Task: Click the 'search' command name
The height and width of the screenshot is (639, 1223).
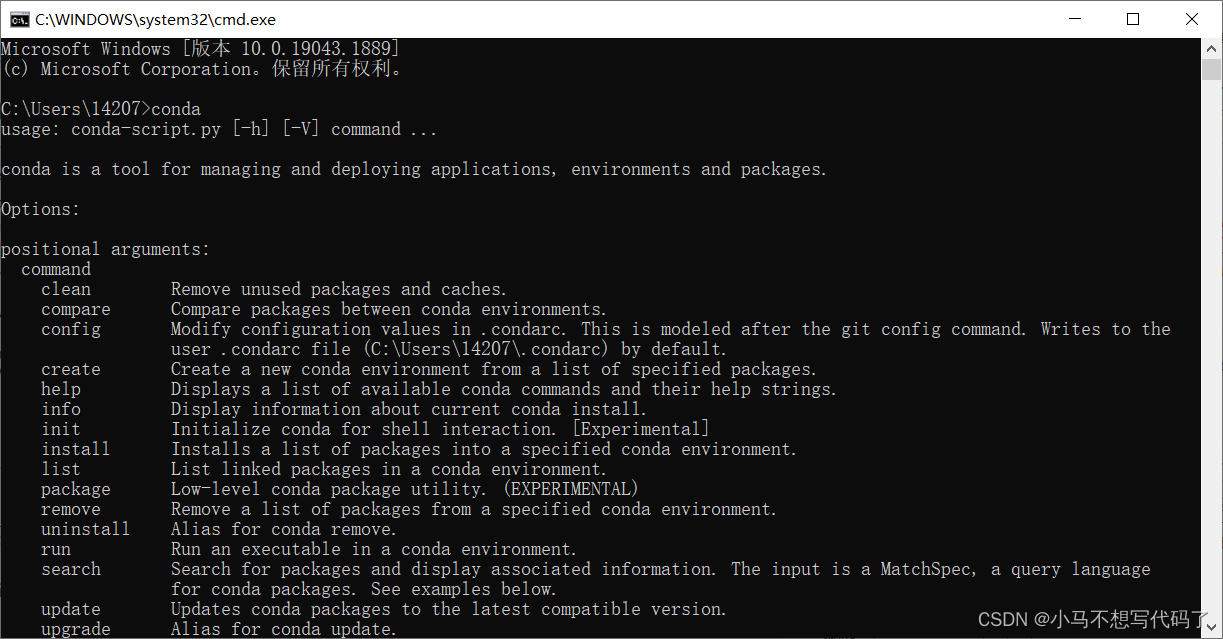Action: pyautogui.click(x=71, y=569)
